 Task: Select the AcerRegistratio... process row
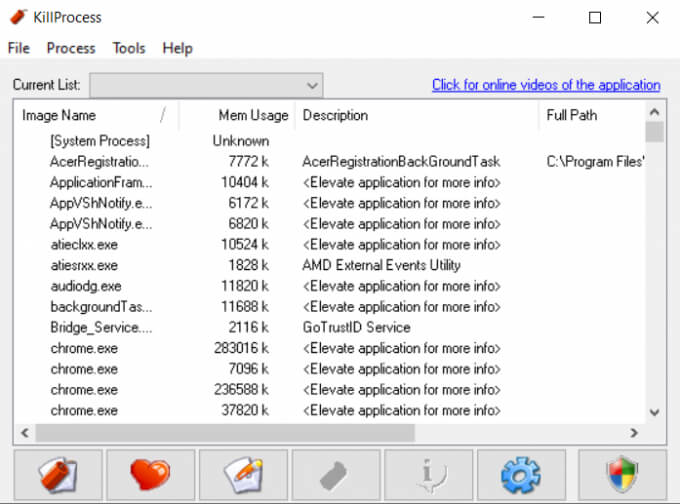pyautogui.click(x=330, y=162)
